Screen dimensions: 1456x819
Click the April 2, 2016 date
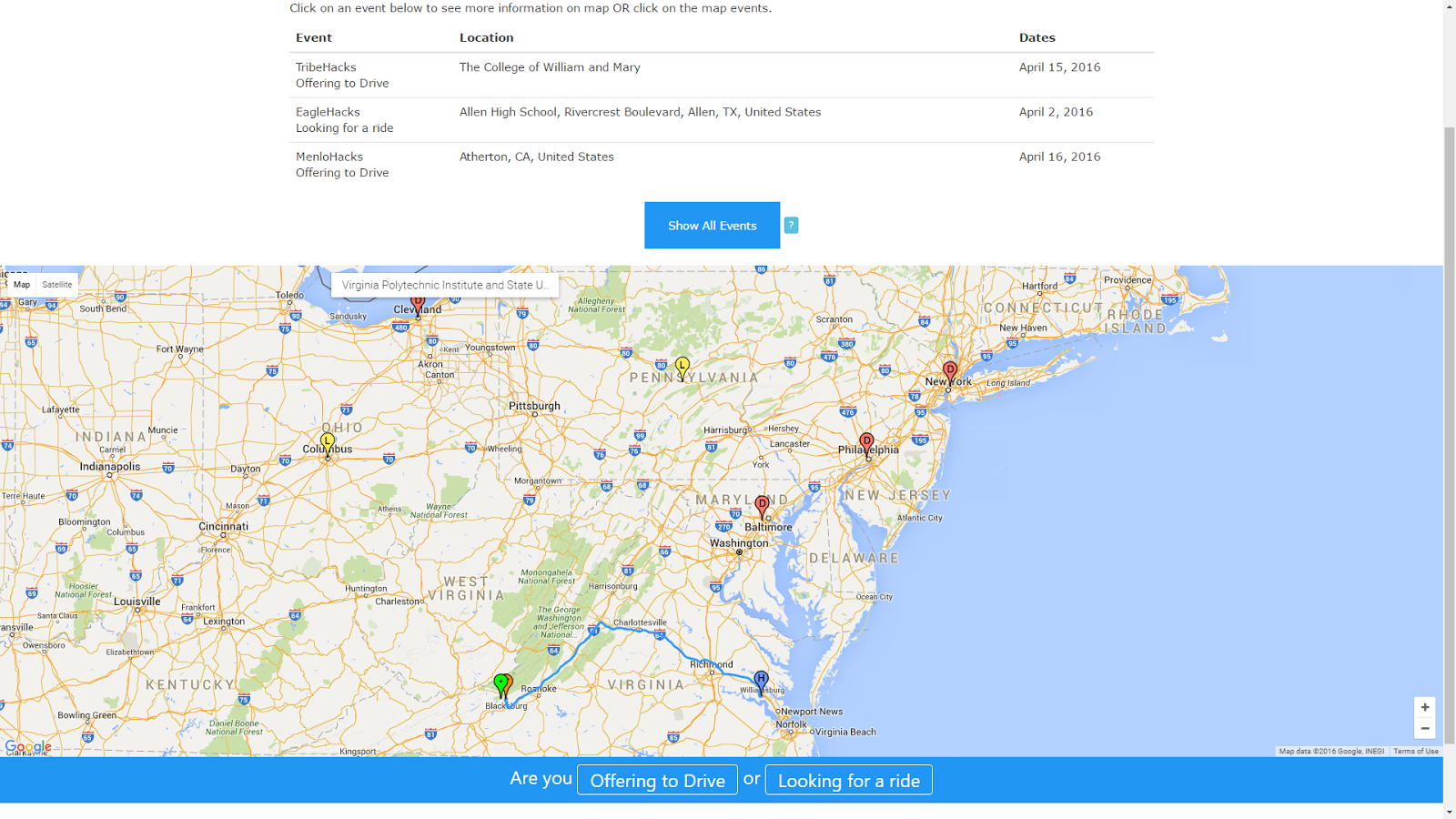1056,112
